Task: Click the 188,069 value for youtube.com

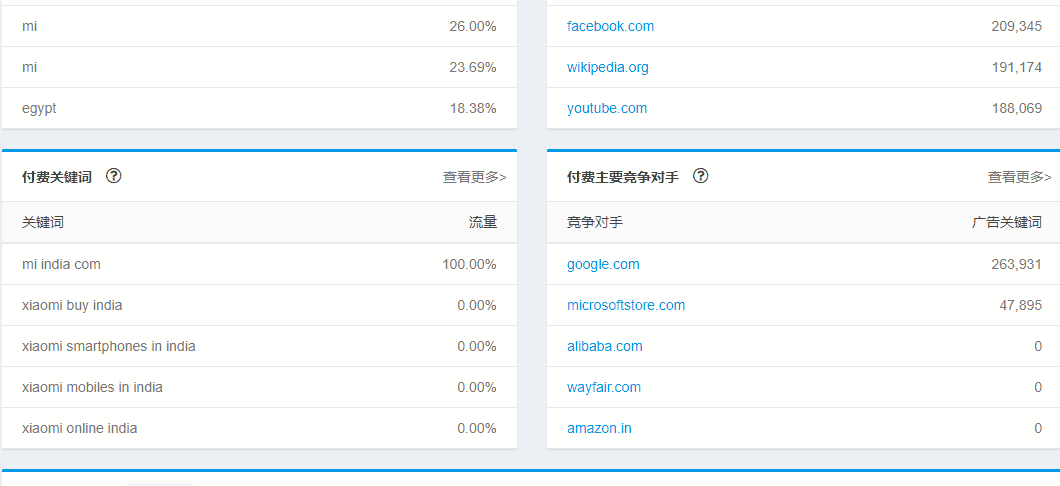Action: [1017, 108]
